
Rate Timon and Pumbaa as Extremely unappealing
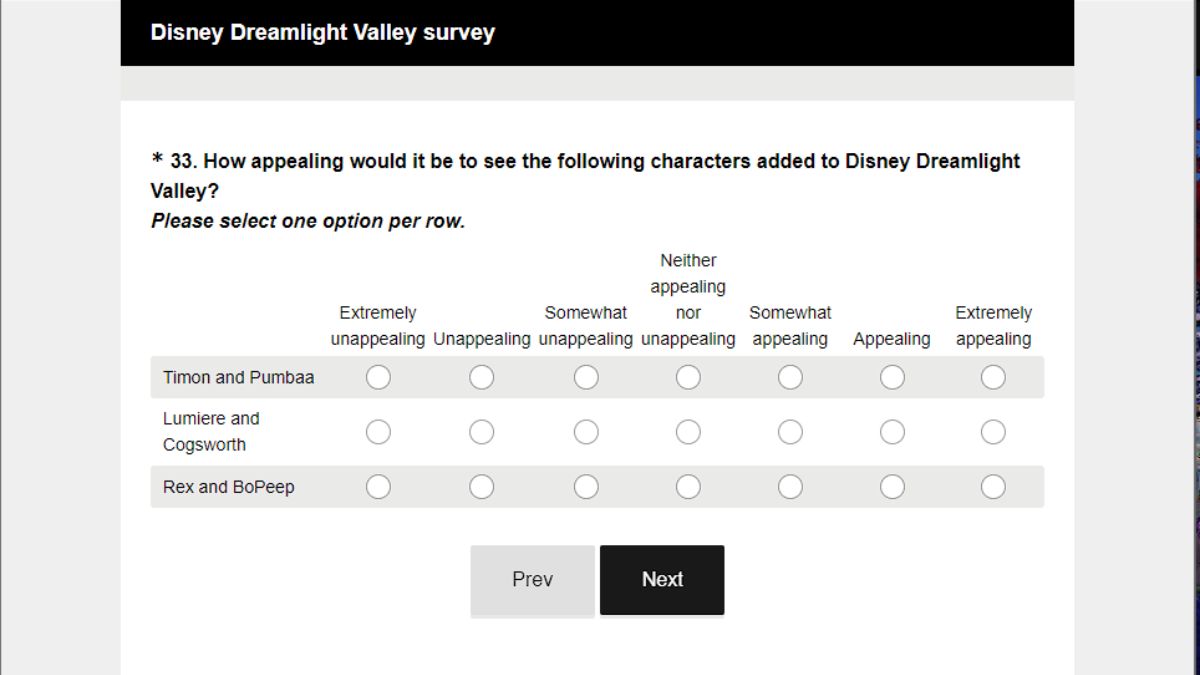378,377
